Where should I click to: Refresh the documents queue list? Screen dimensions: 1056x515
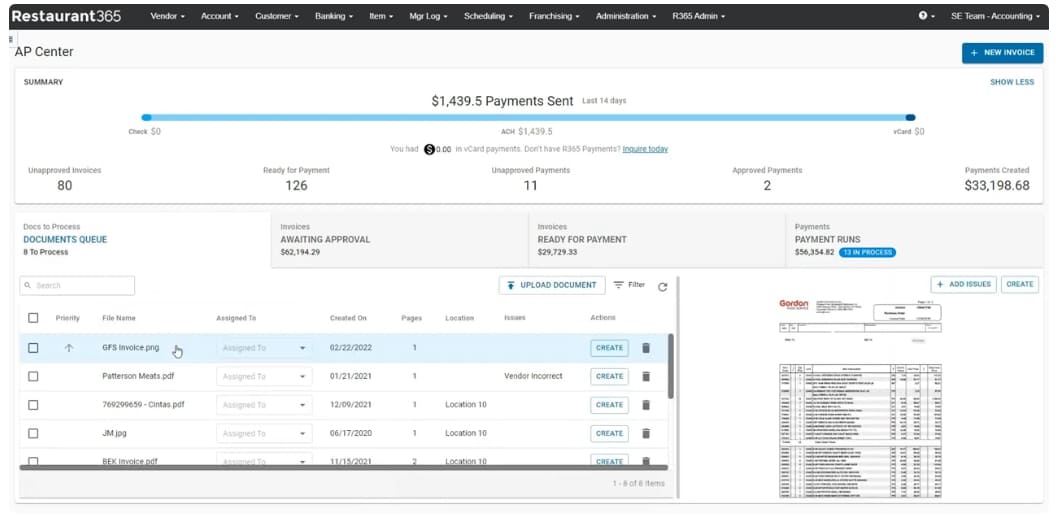[663, 287]
